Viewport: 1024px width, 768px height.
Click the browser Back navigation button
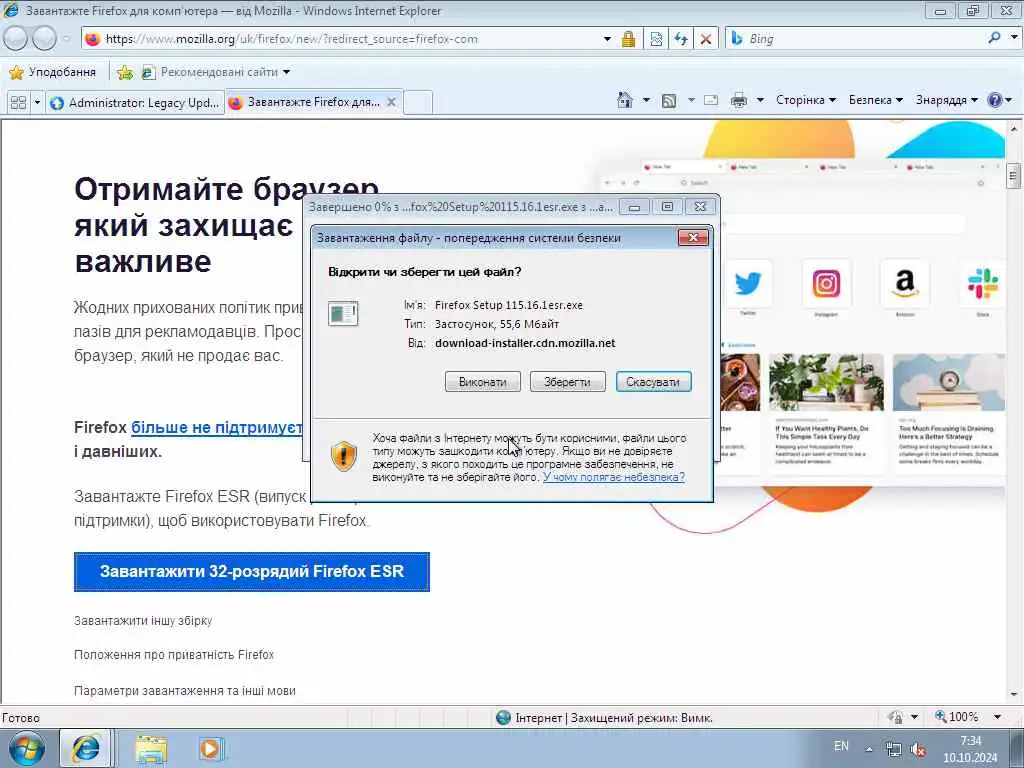click(x=16, y=39)
